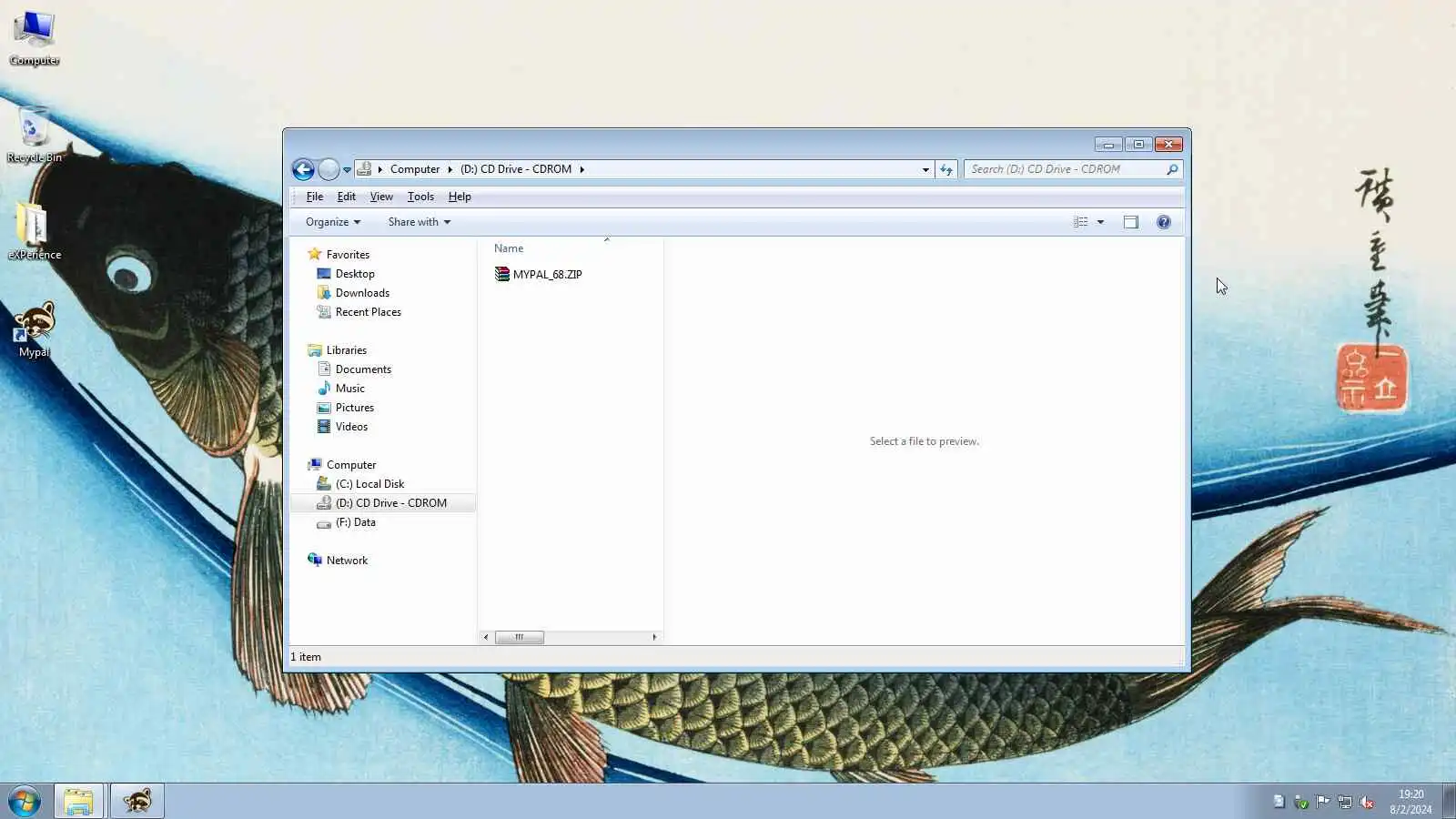Open the Documents library

(363, 369)
